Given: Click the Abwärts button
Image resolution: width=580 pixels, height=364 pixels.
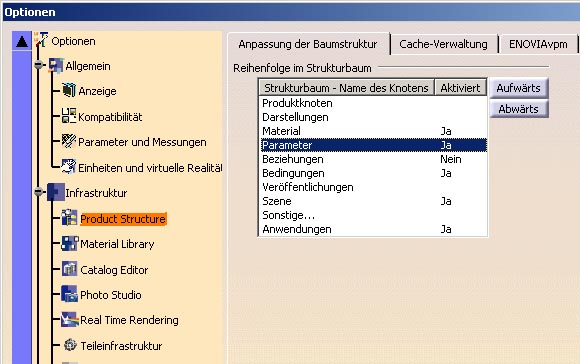Looking at the screenshot, I should (x=518, y=109).
